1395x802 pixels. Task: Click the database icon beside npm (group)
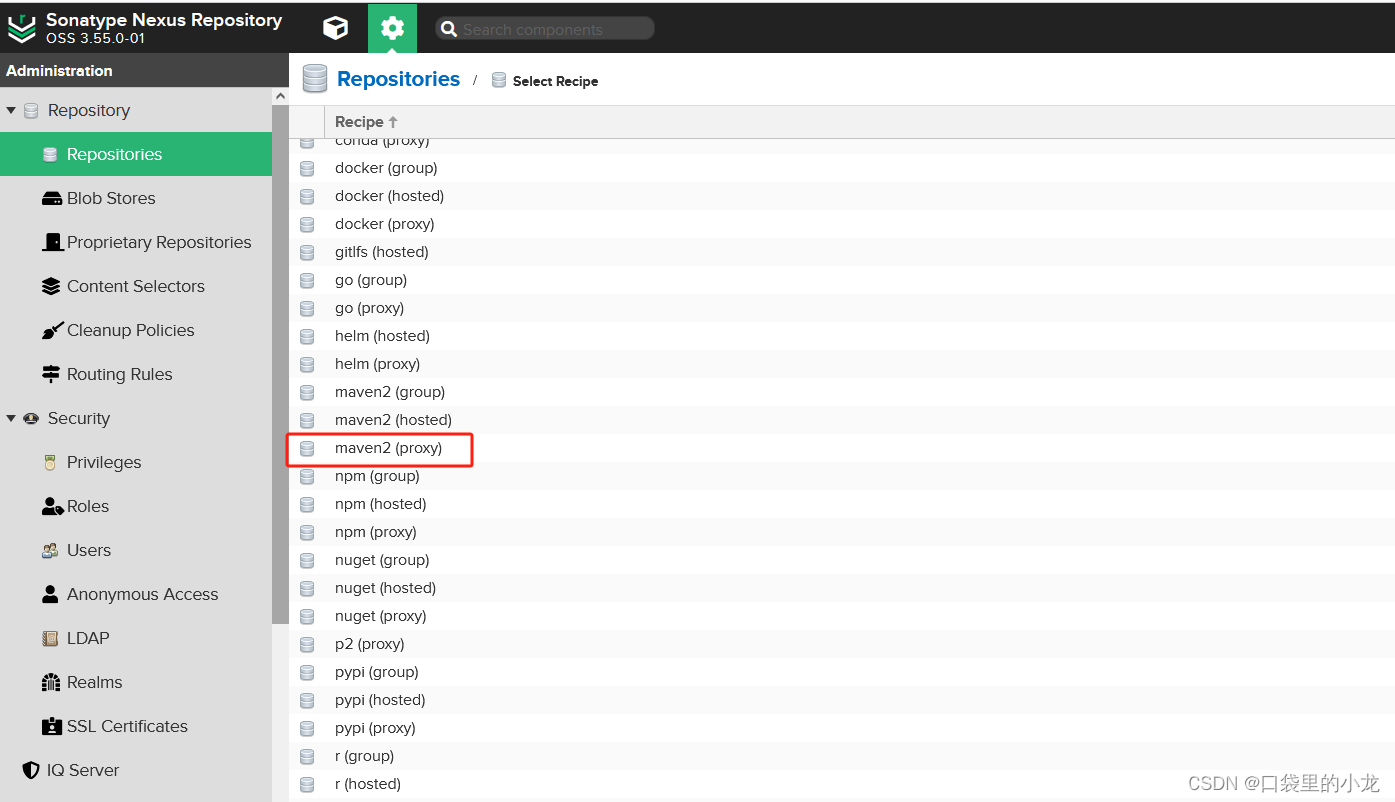click(307, 476)
